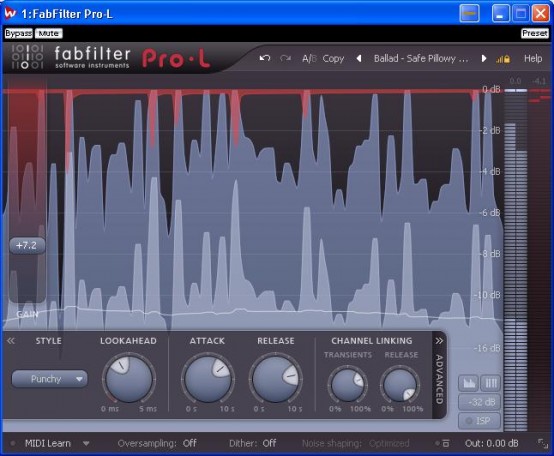Click the 0.0 peak readout above the meter
The height and width of the screenshot is (456, 554).
[x=515, y=81]
